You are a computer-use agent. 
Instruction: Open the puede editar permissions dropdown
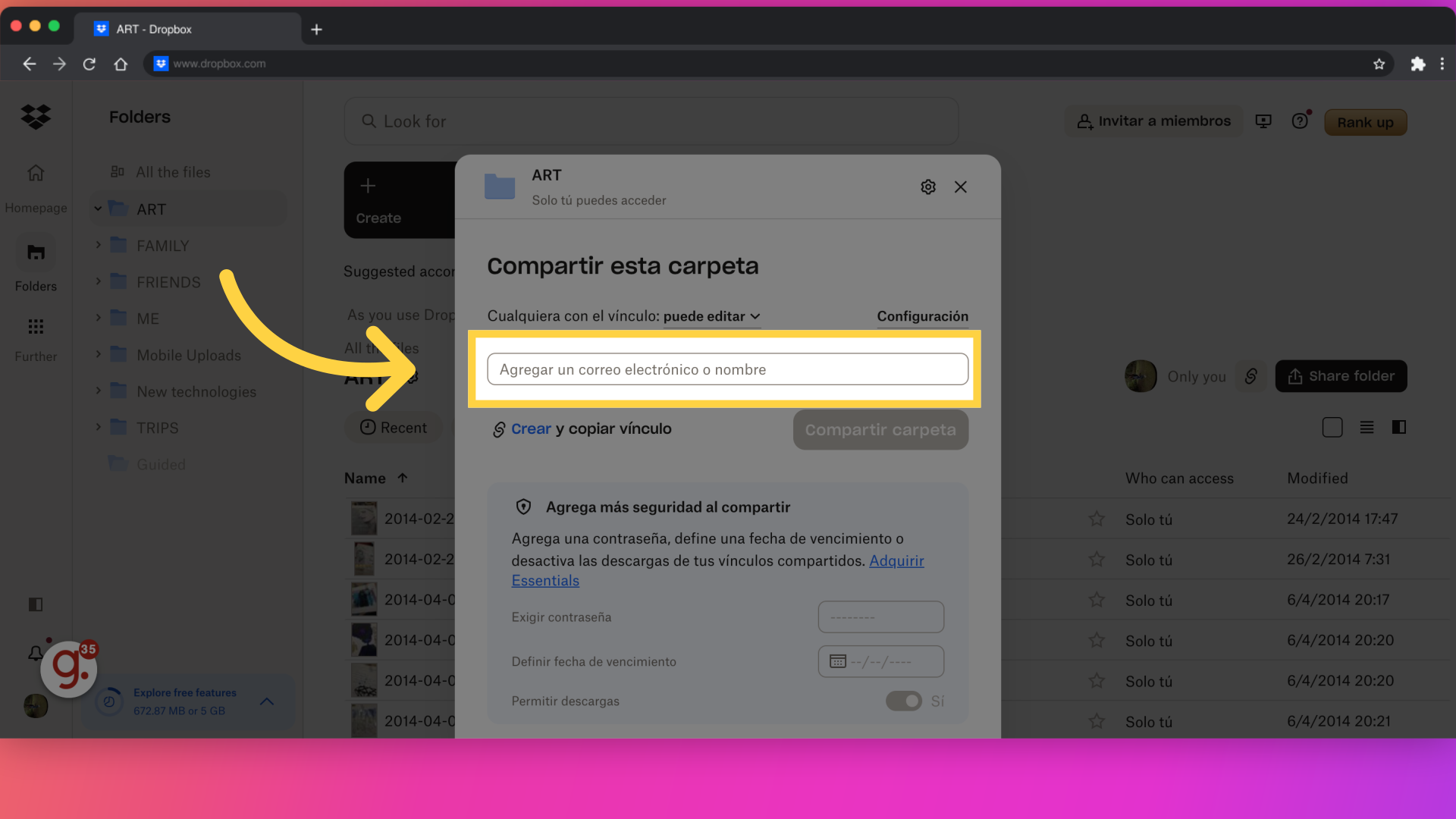coord(711,316)
